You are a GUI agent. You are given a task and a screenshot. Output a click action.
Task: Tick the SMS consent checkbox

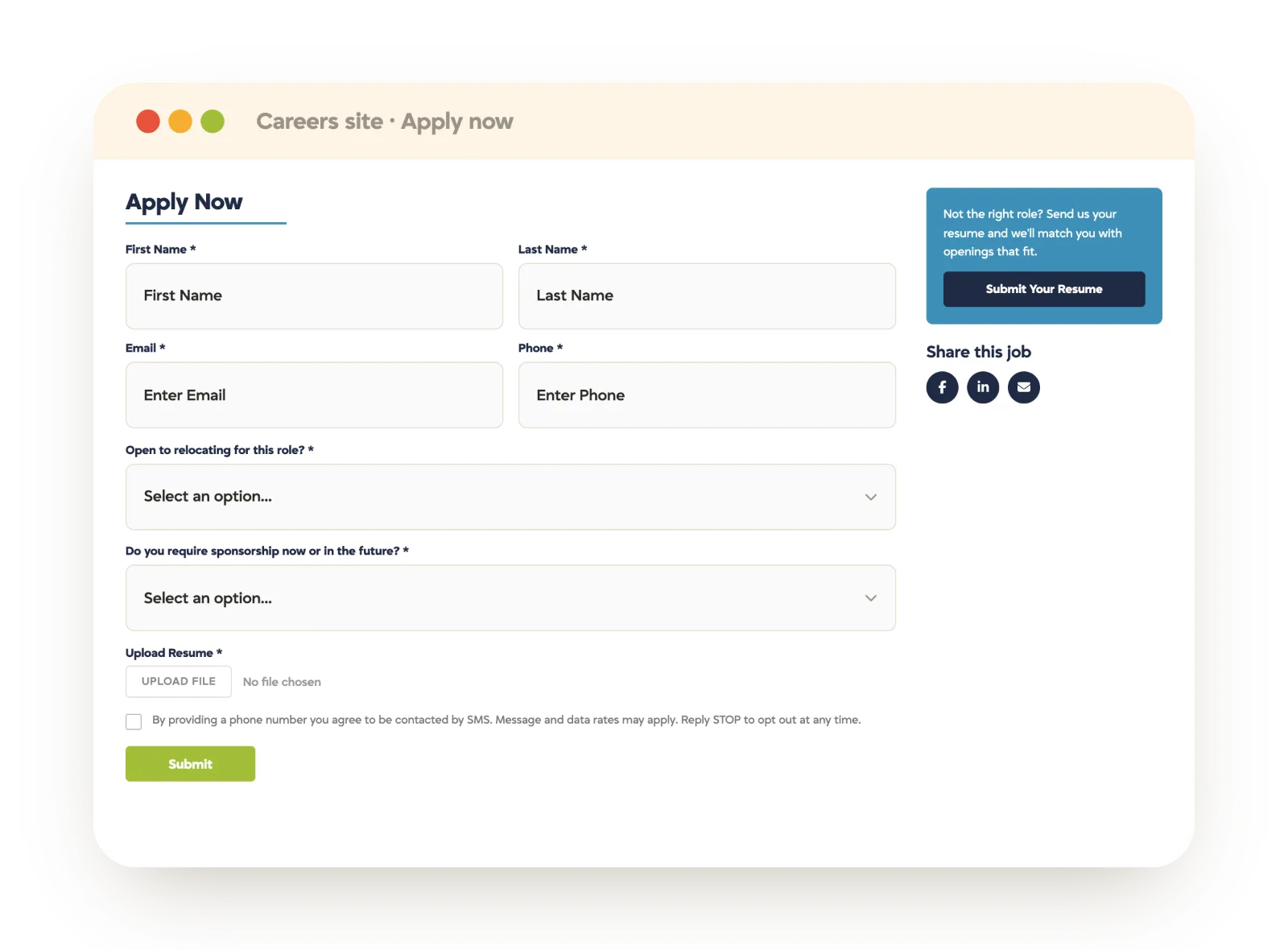pos(134,721)
